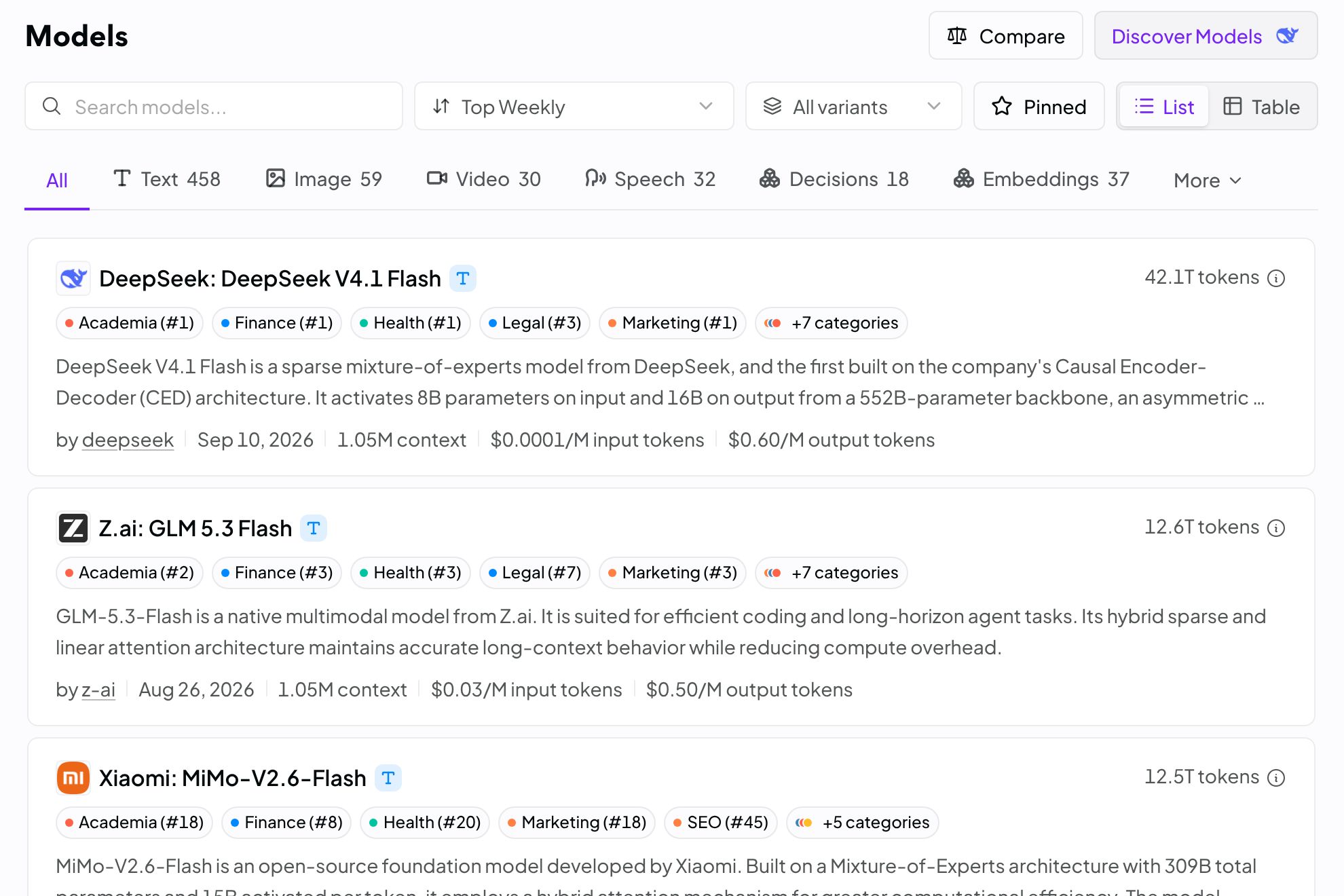Viewport: 1344px width, 896px height.
Task: Click the DeepSeek whale logo icon
Action: (x=73, y=278)
